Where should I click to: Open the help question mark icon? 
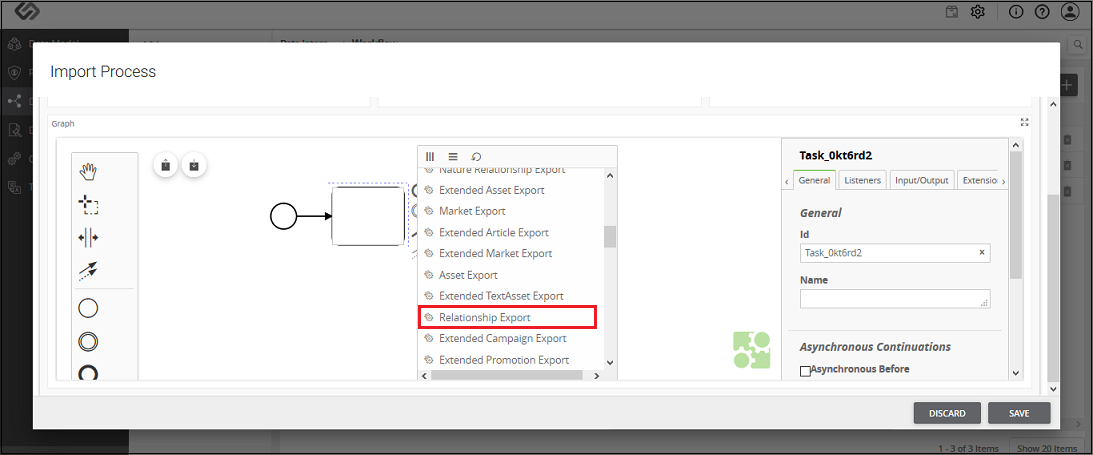[x=1042, y=12]
